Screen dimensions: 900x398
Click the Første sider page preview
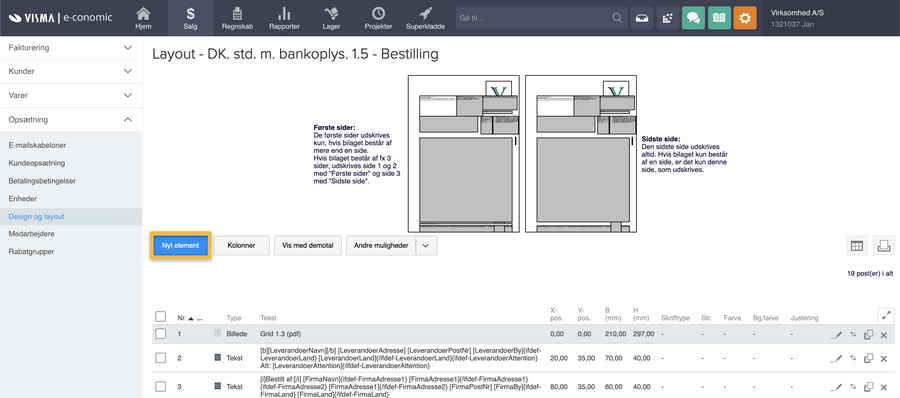click(x=464, y=154)
